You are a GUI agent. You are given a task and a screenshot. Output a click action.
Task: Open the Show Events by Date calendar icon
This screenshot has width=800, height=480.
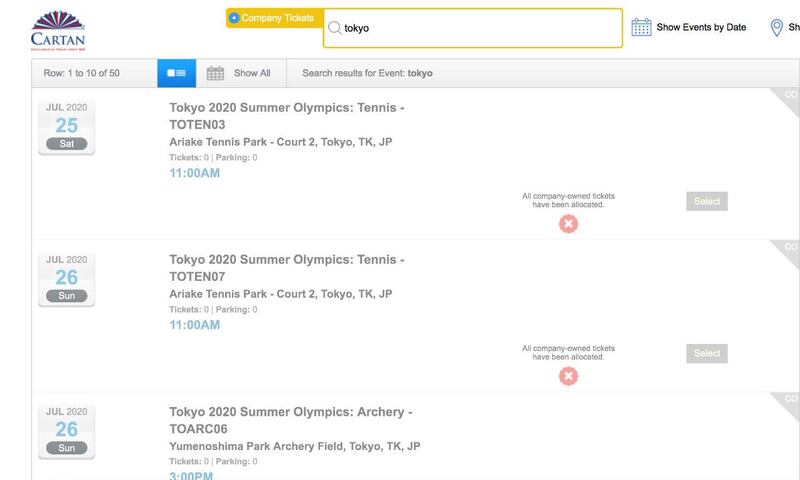641,27
